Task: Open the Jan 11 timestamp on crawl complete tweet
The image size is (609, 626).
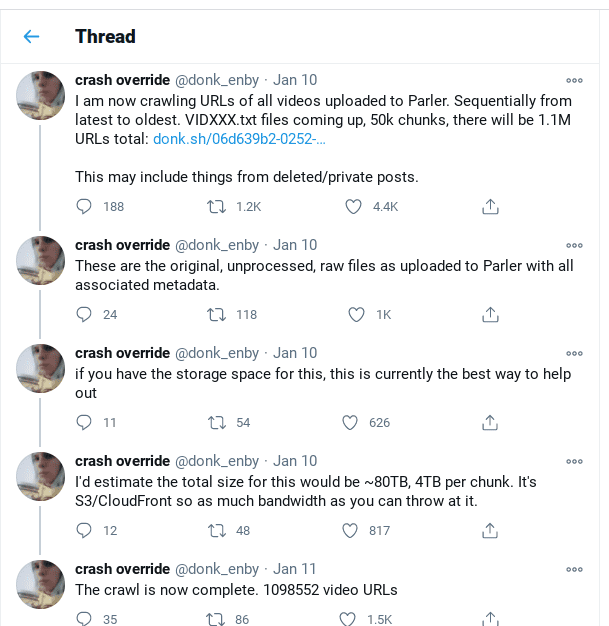Action: click(x=295, y=569)
